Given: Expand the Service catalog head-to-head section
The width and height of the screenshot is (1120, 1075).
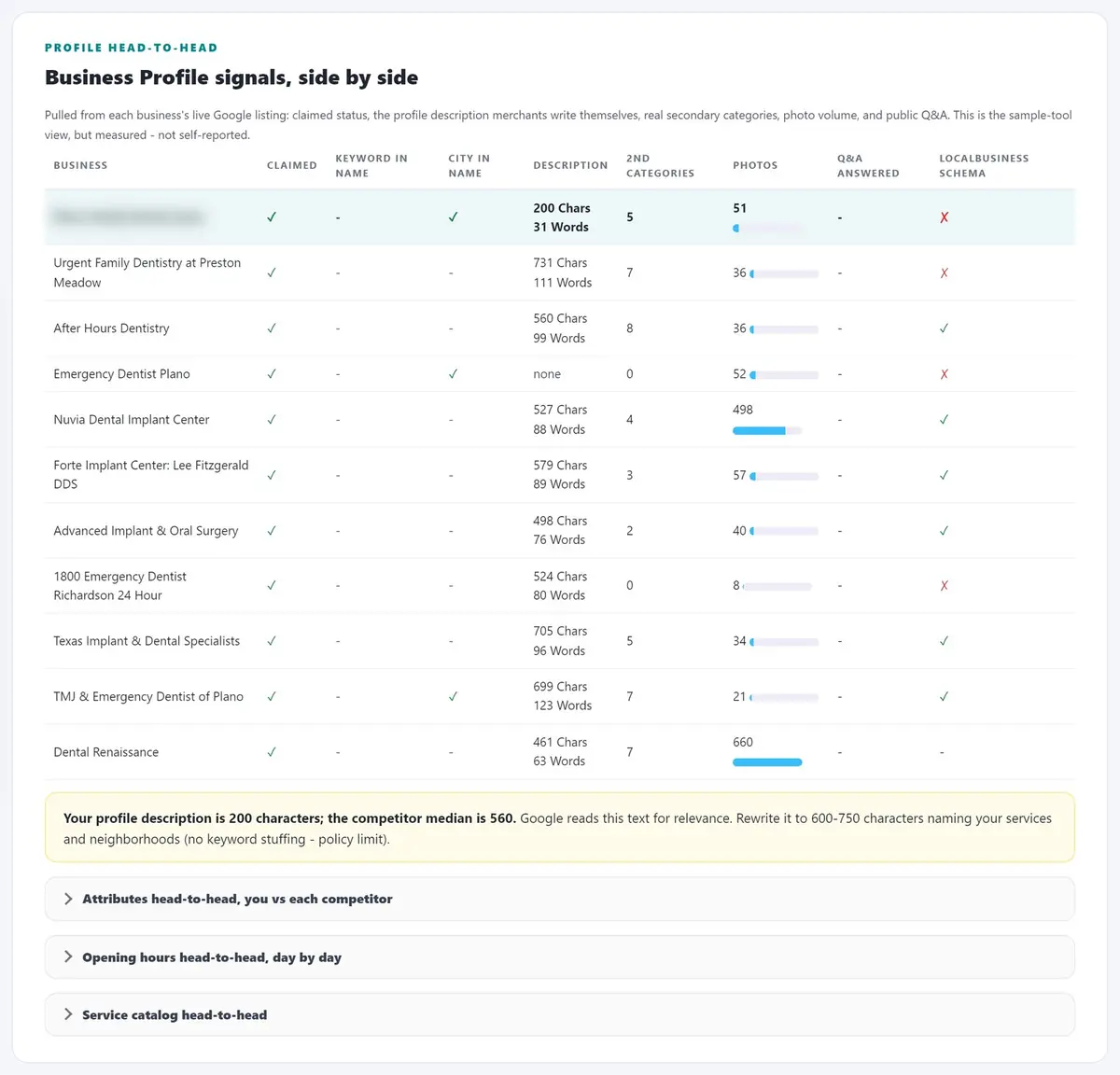Looking at the screenshot, I should pyautogui.click(x=559, y=1014).
